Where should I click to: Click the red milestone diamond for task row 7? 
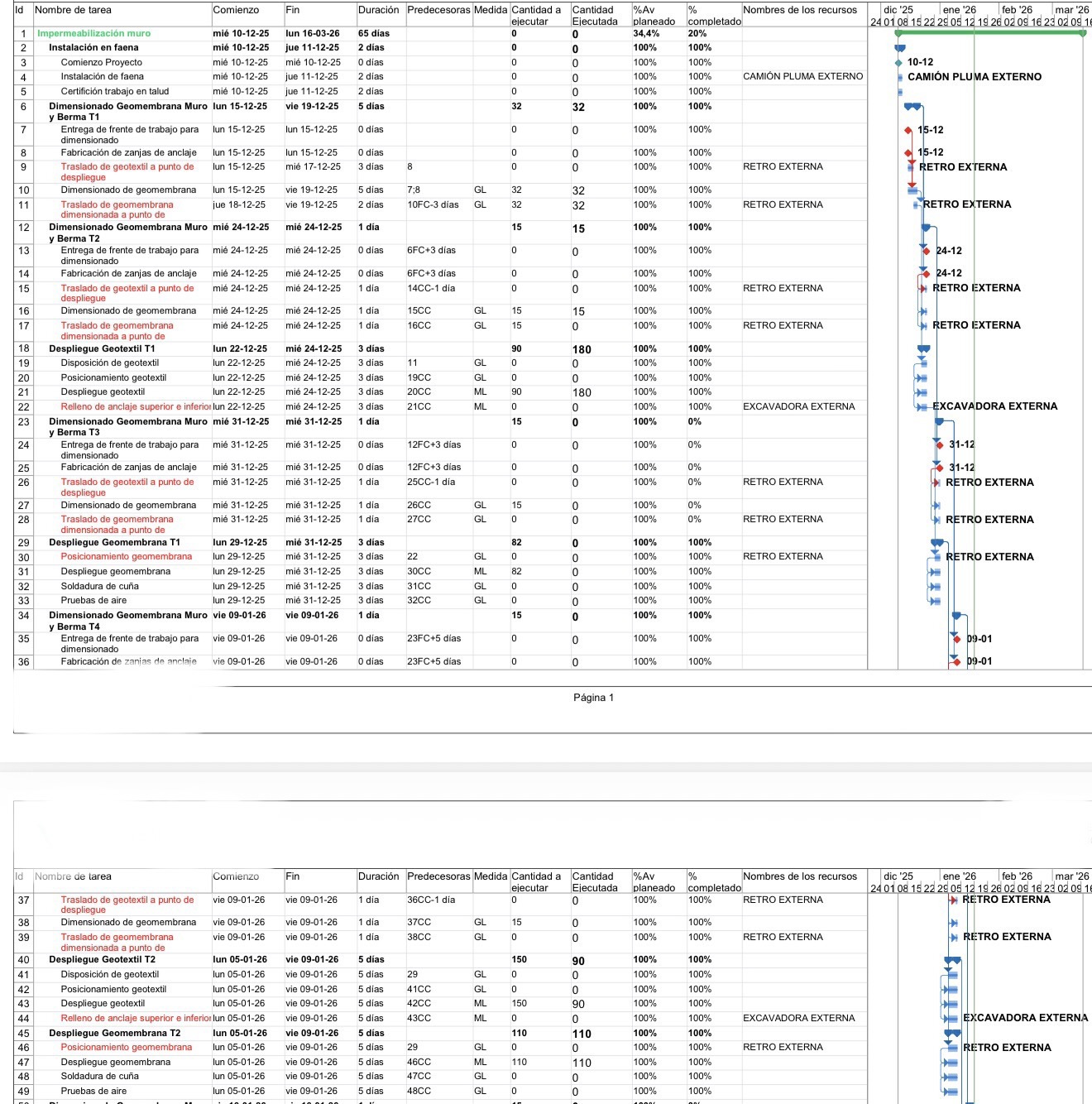(908, 130)
